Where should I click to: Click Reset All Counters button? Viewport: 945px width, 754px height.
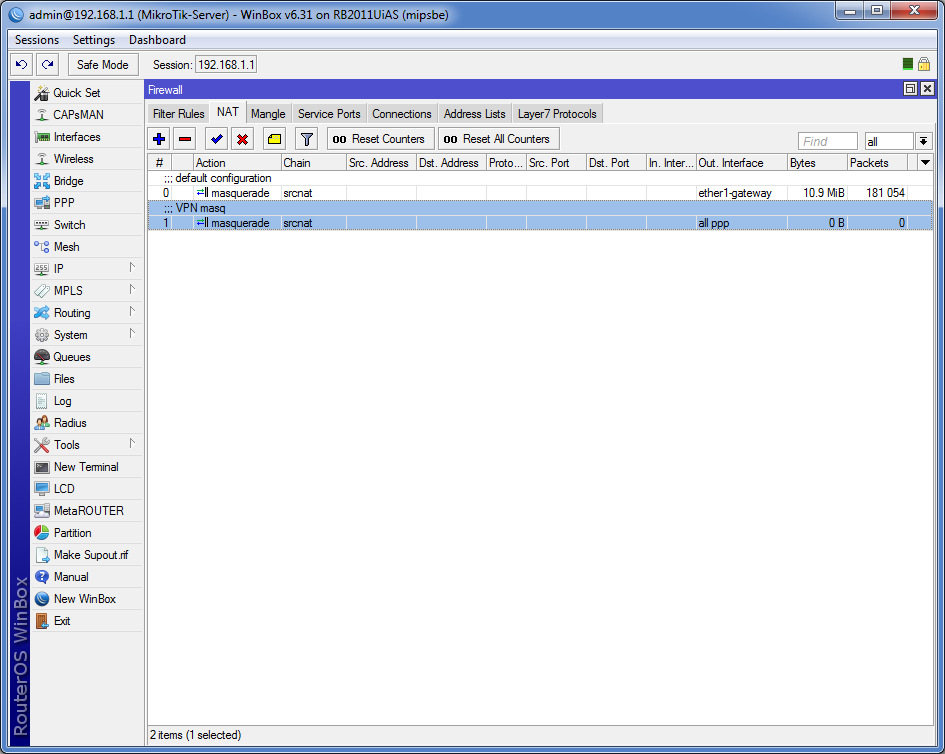tap(497, 139)
